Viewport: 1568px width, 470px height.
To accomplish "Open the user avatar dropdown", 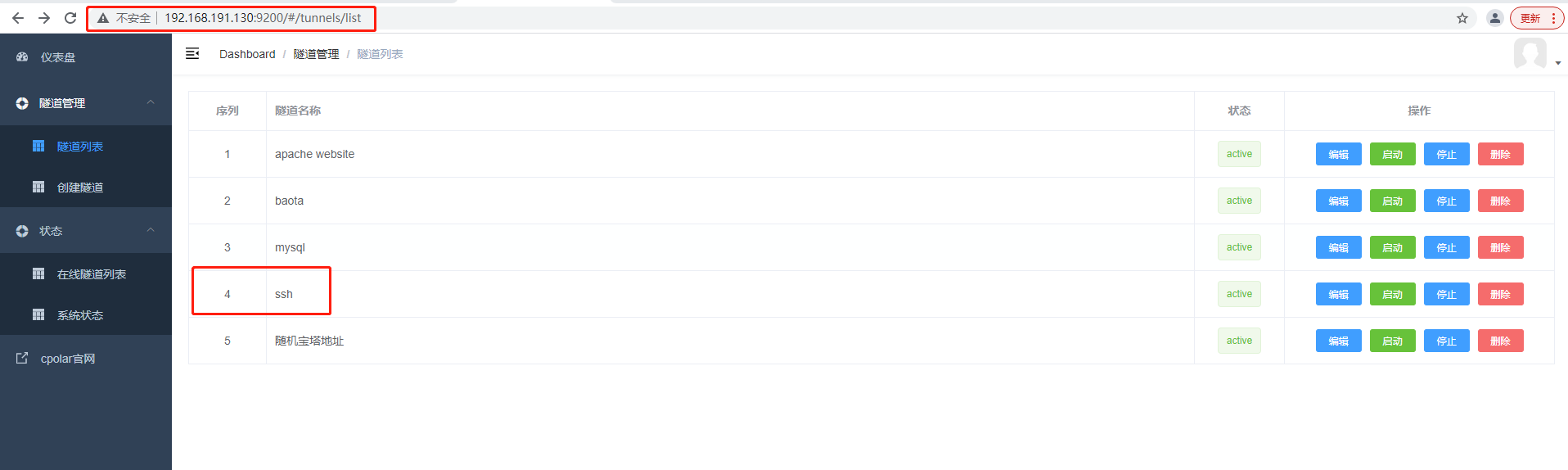I will pos(1536,54).
